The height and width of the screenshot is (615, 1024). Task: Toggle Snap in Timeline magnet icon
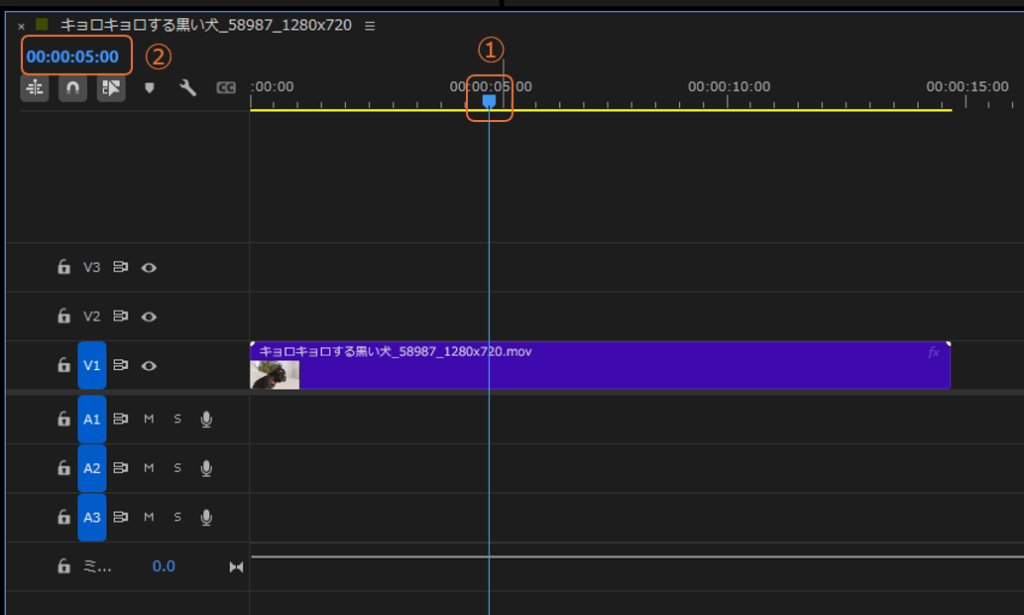click(72, 88)
